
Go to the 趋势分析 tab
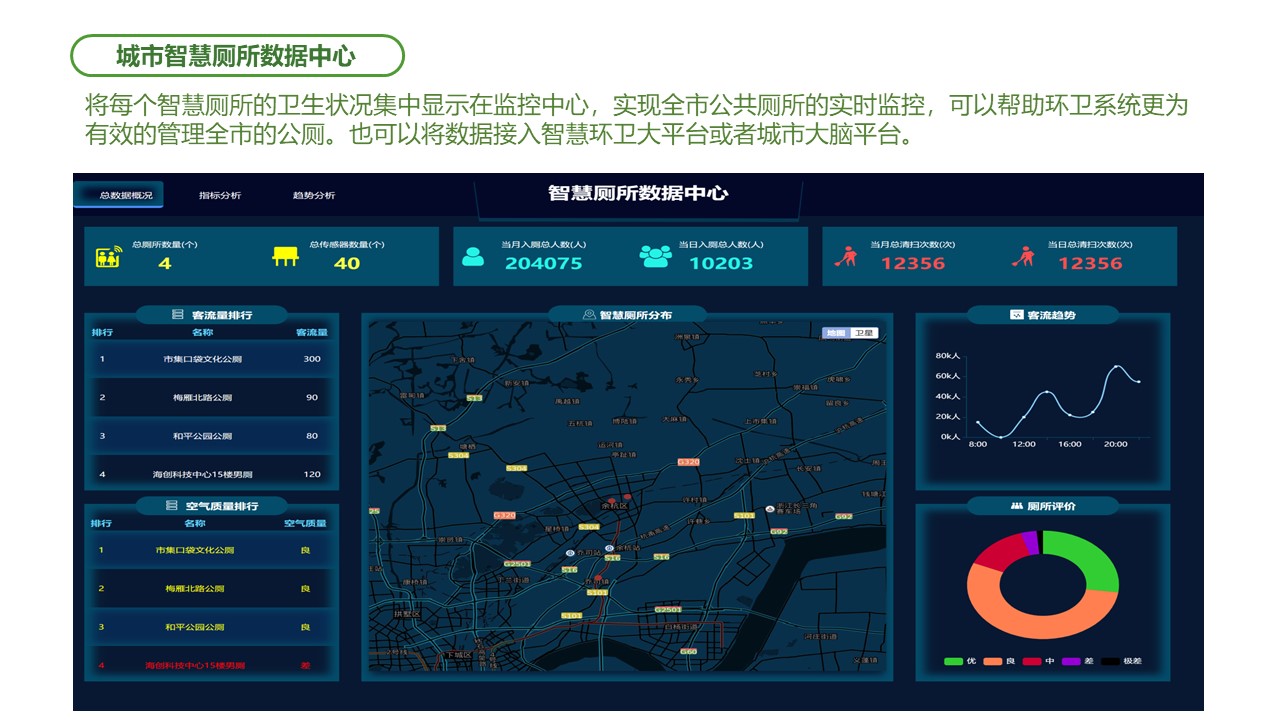coord(314,195)
